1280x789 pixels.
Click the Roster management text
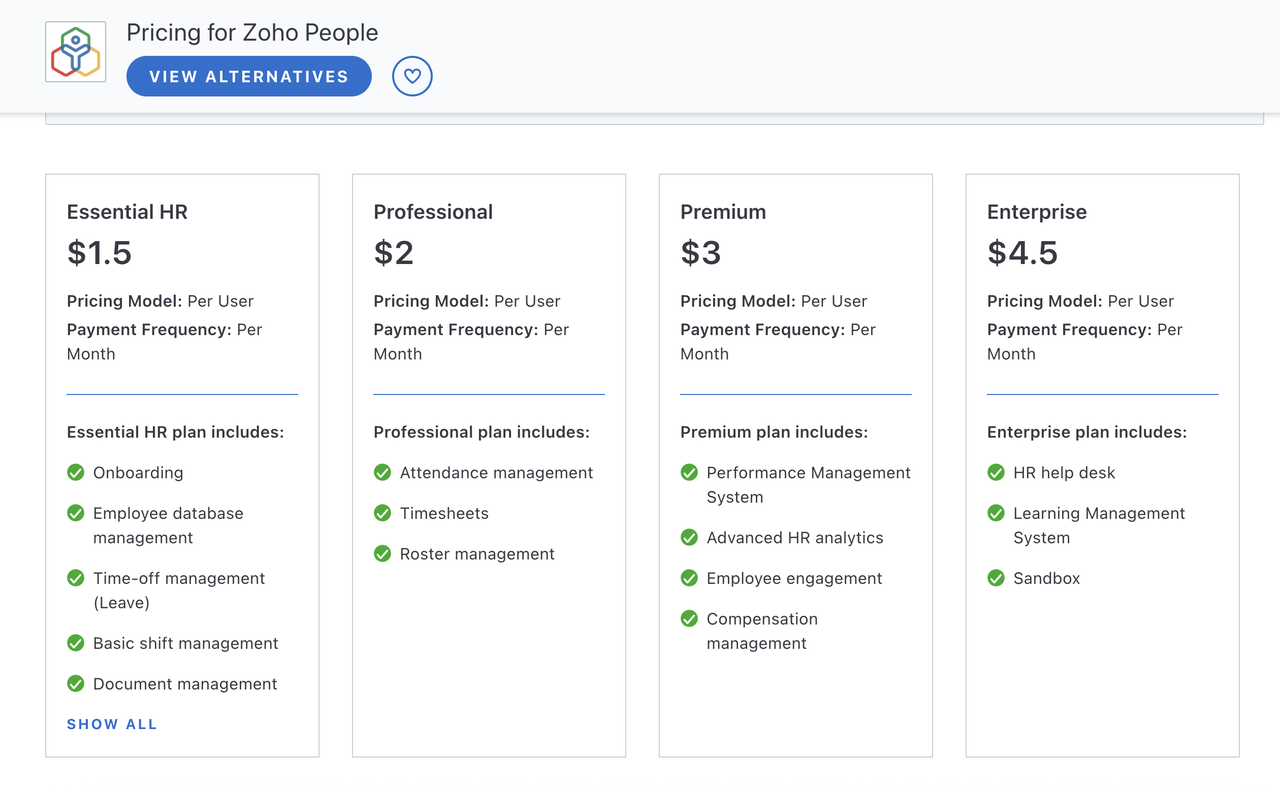[x=477, y=554]
